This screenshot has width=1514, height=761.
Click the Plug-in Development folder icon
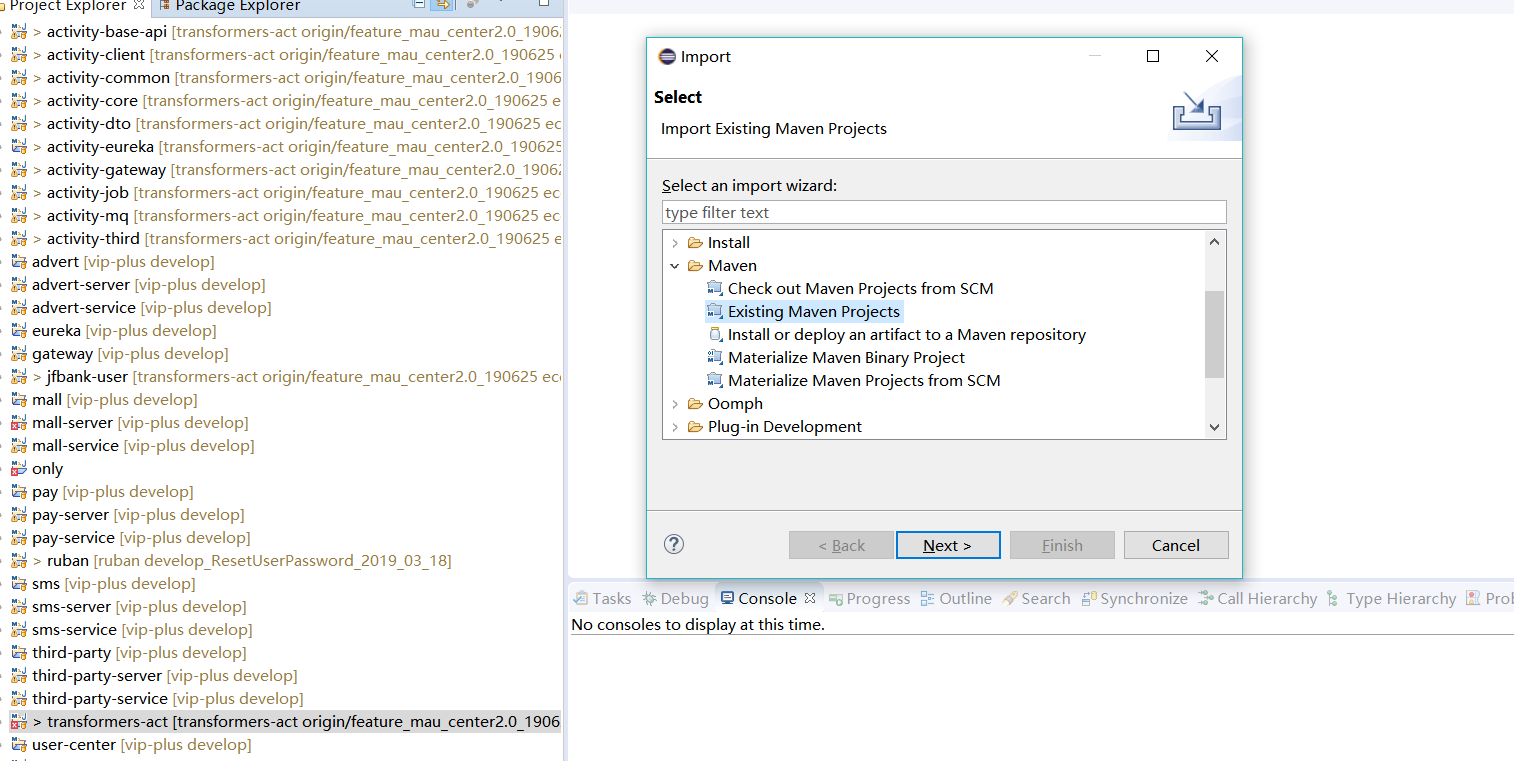coord(695,427)
